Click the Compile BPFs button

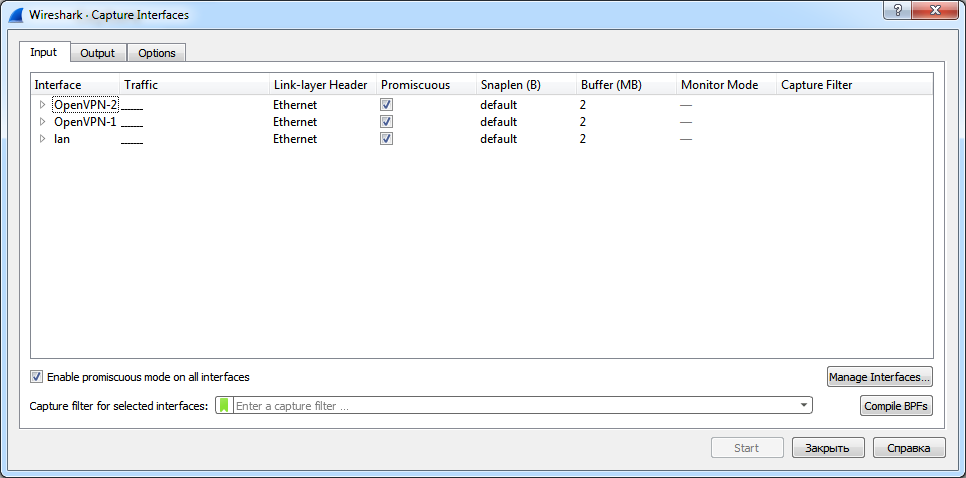(896, 406)
